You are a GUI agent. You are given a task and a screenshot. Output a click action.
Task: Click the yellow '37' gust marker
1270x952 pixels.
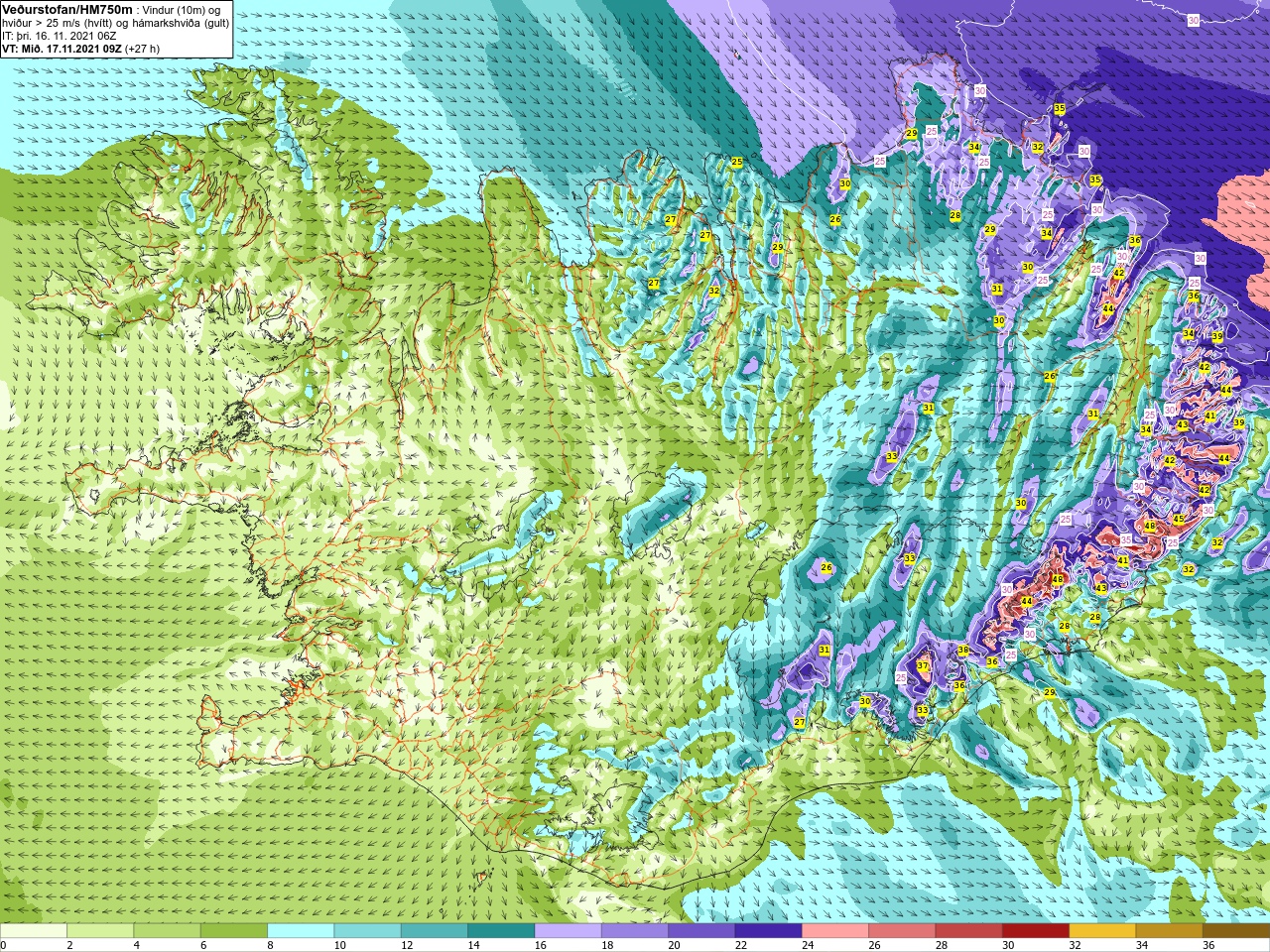[x=923, y=666]
